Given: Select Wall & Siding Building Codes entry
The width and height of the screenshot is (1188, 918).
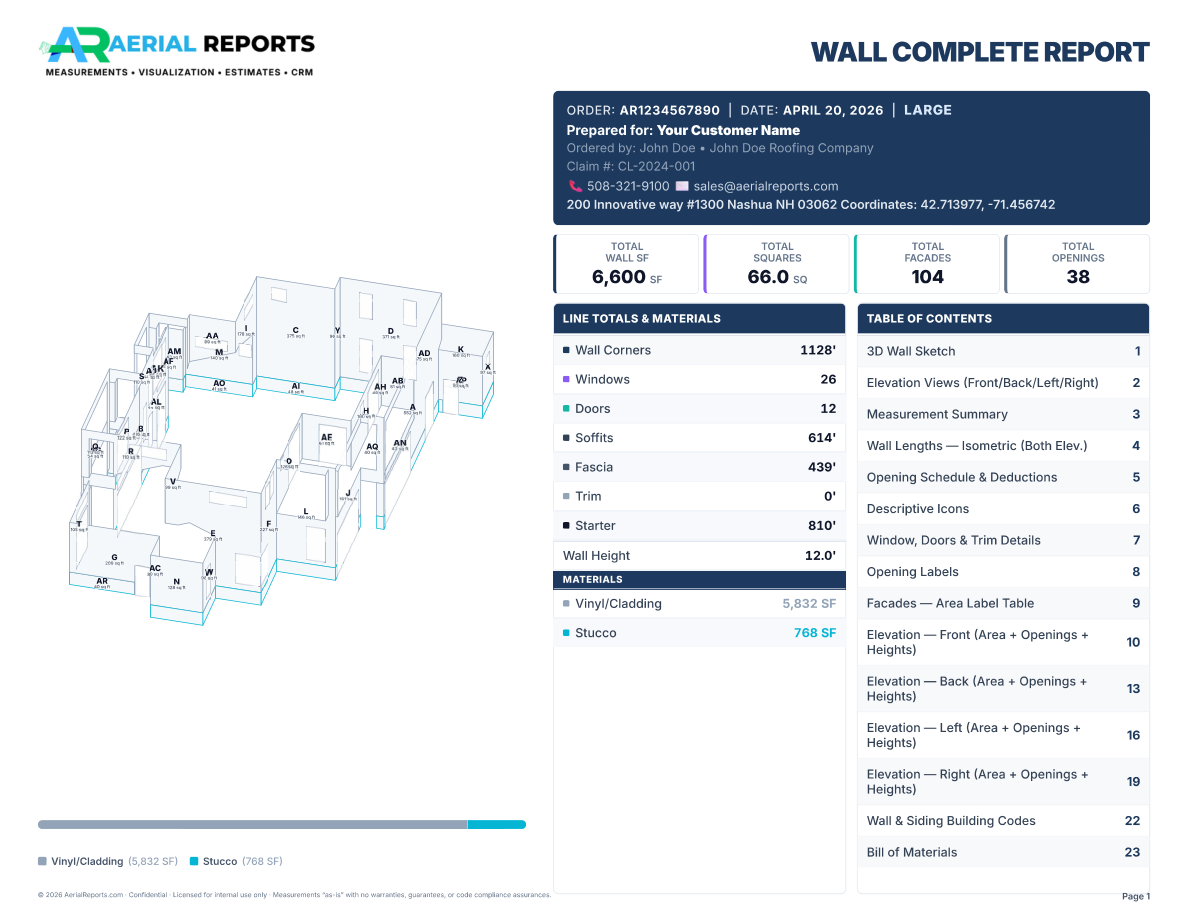Looking at the screenshot, I should [x=1003, y=821].
